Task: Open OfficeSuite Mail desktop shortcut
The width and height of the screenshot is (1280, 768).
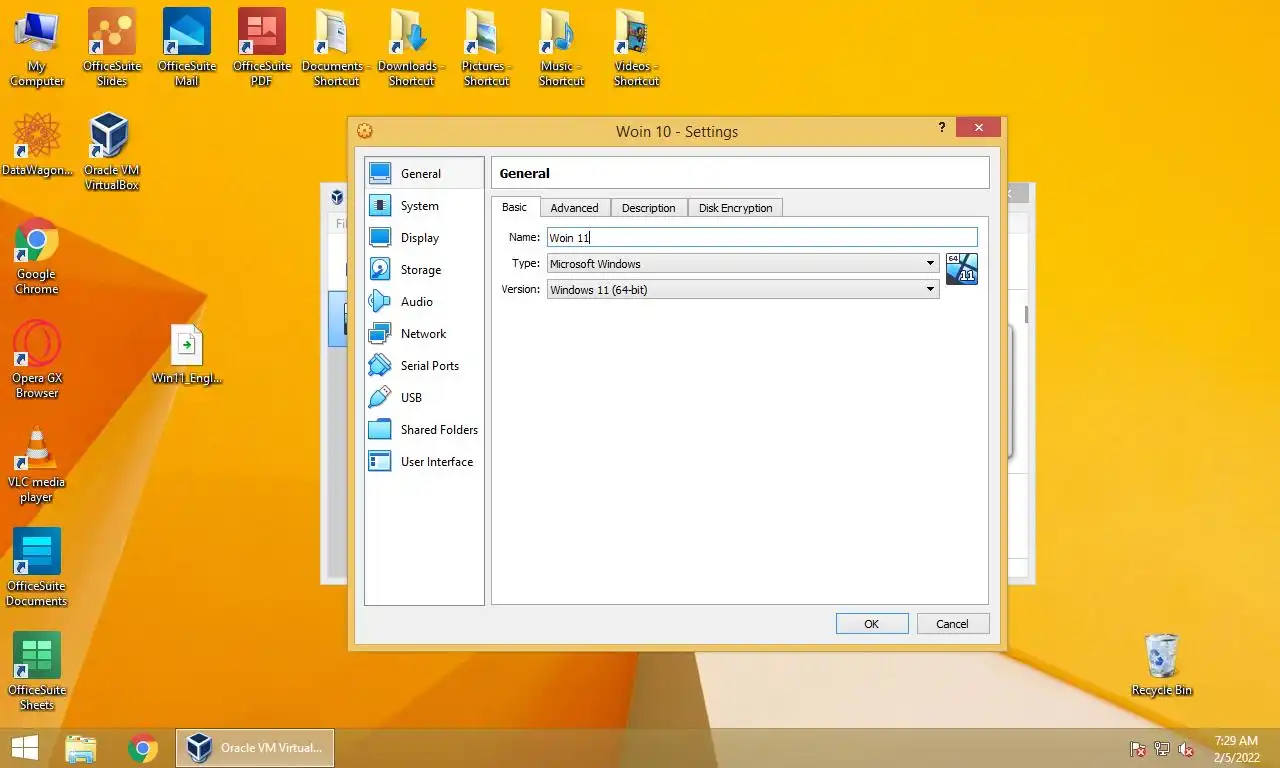Action: pos(187,49)
